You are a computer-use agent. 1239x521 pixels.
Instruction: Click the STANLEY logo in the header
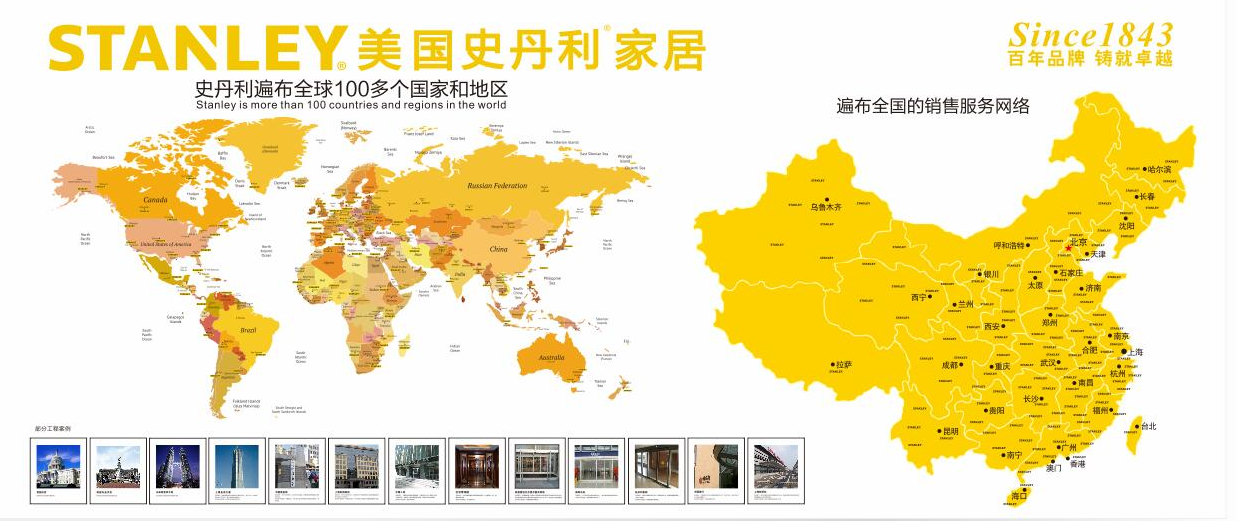[197, 47]
